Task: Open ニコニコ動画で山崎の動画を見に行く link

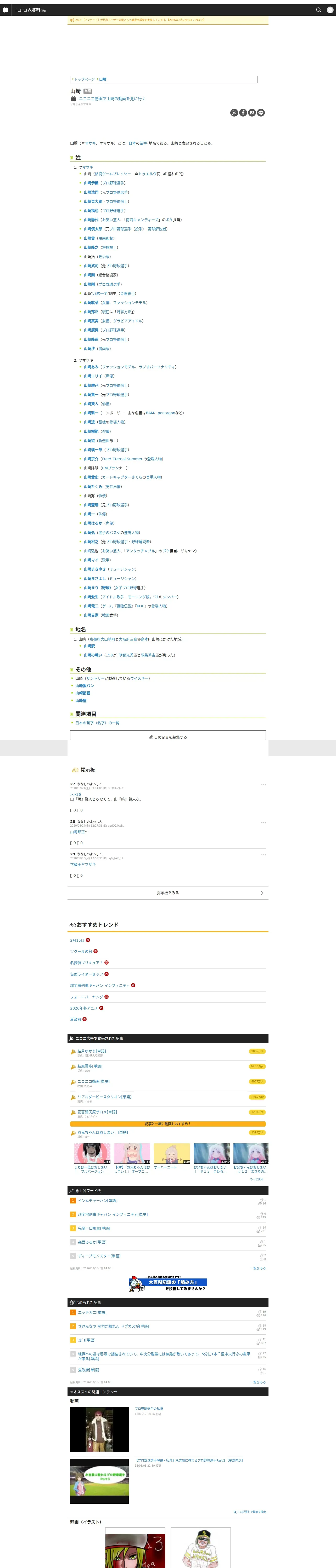Action: tap(112, 99)
